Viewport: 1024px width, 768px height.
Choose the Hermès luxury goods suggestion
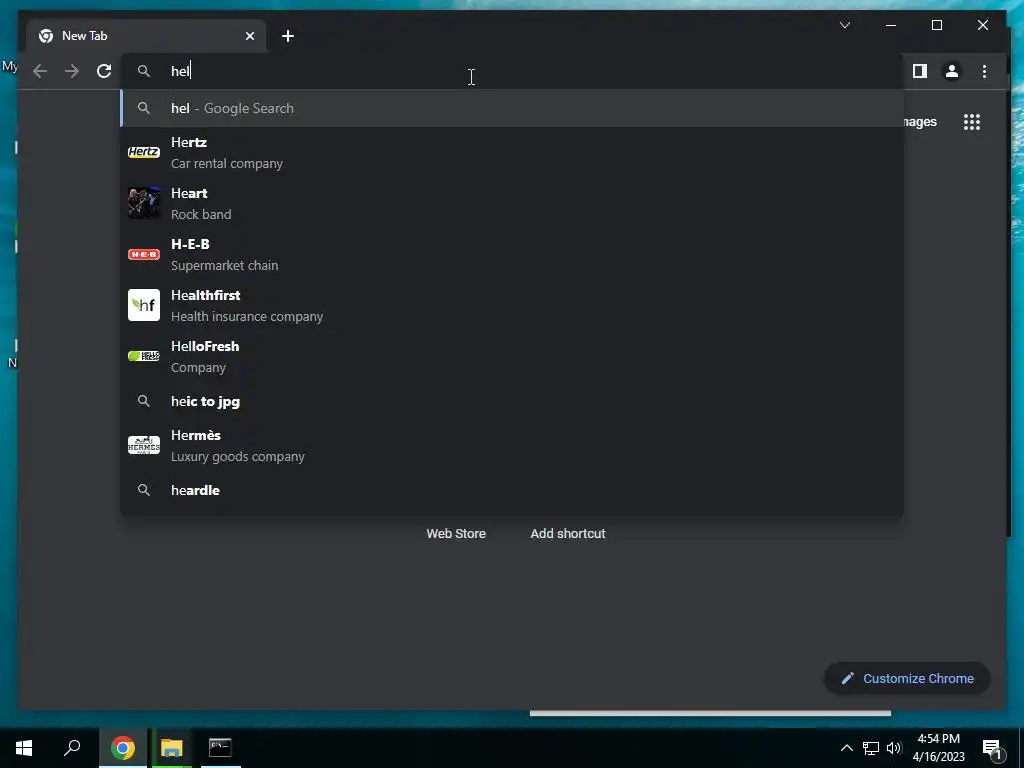pos(512,445)
